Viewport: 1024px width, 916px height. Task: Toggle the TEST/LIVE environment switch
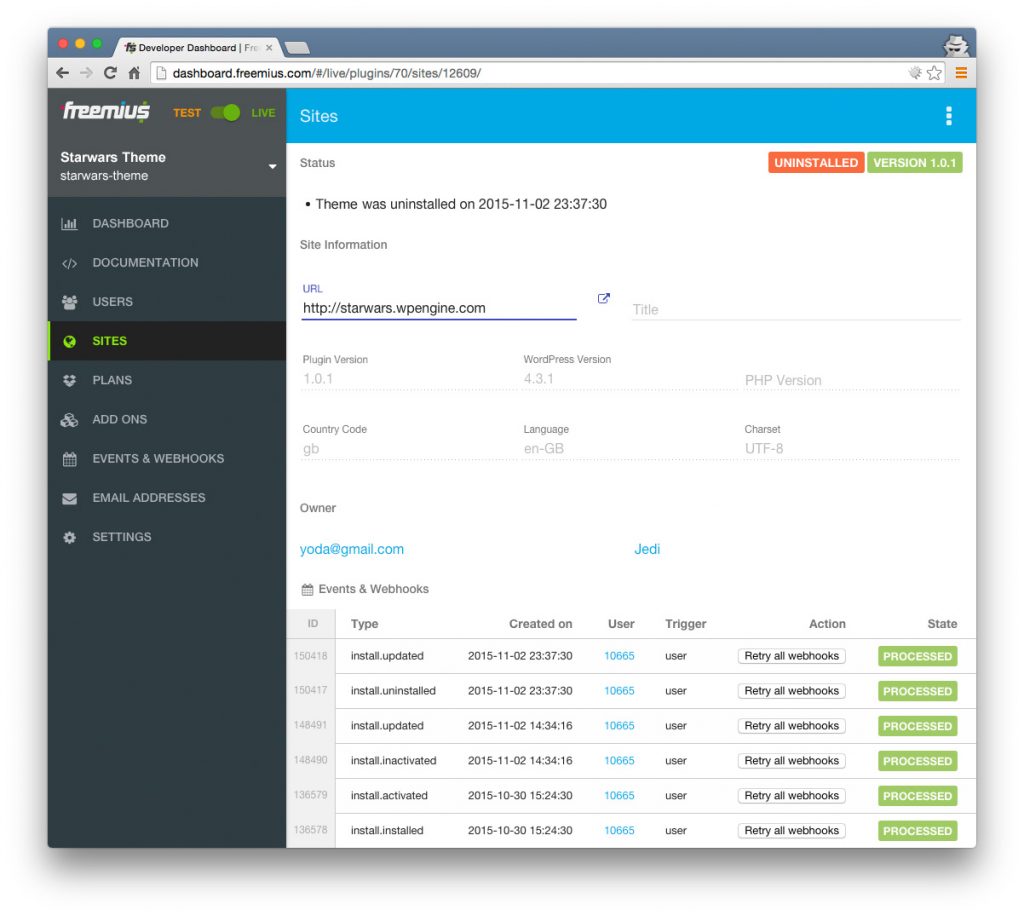point(225,113)
